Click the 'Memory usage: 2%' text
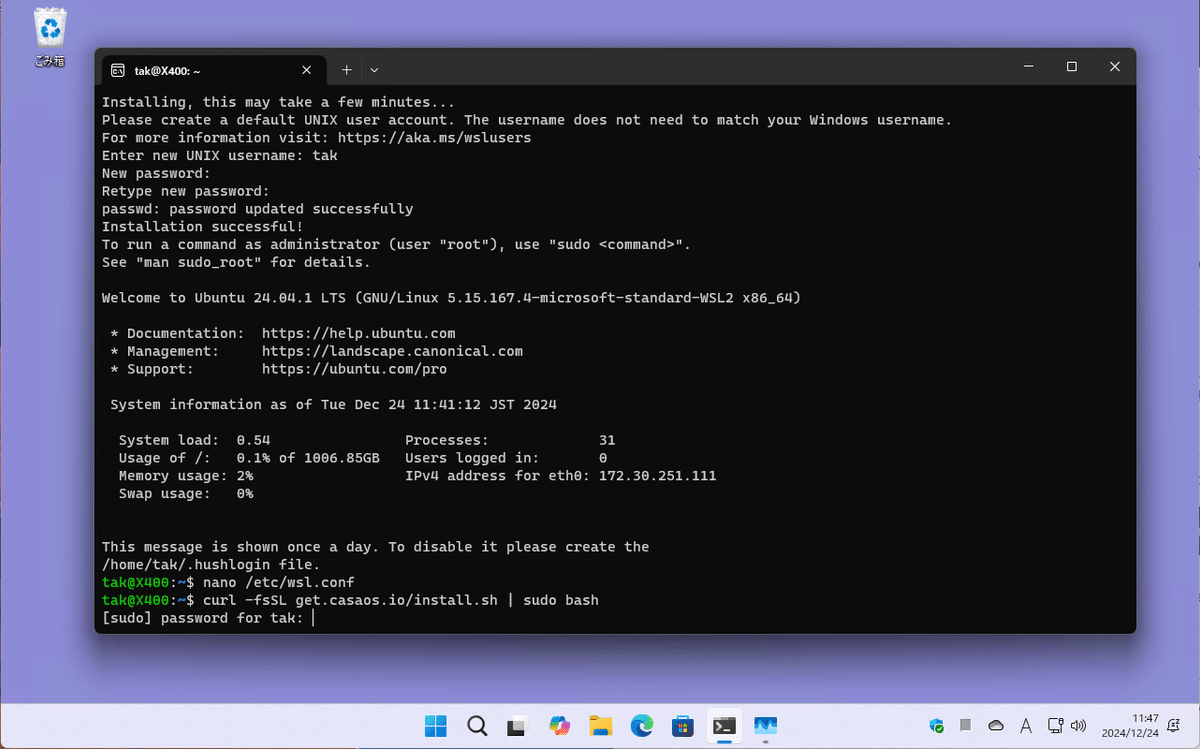The width and height of the screenshot is (1200, 749). [186, 476]
